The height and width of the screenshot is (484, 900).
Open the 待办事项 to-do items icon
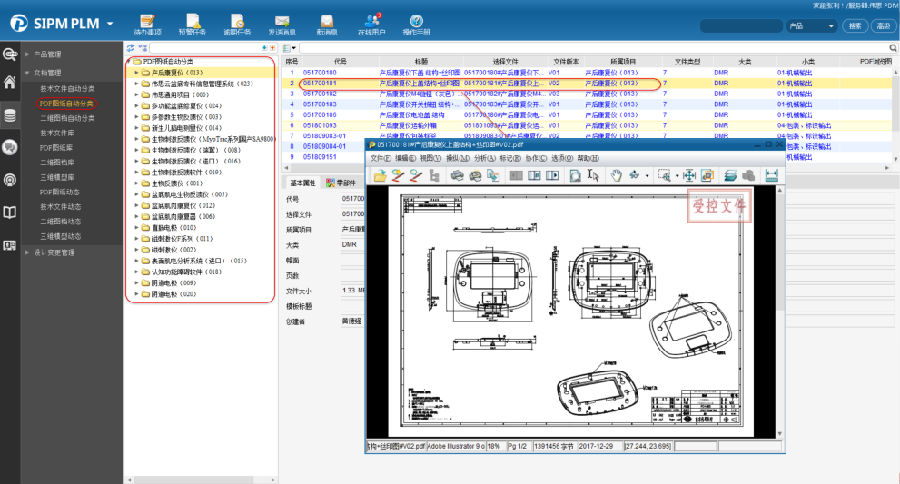click(x=147, y=23)
